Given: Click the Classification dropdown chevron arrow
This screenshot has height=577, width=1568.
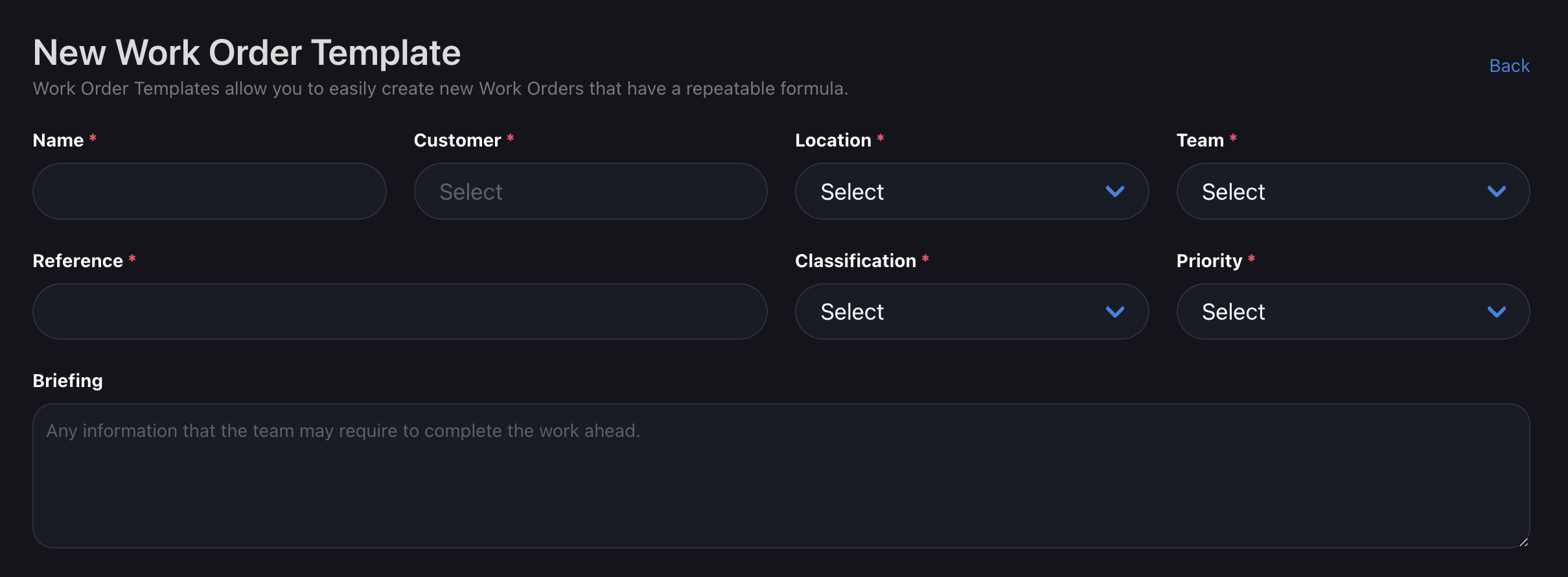Looking at the screenshot, I should pyautogui.click(x=1114, y=312).
